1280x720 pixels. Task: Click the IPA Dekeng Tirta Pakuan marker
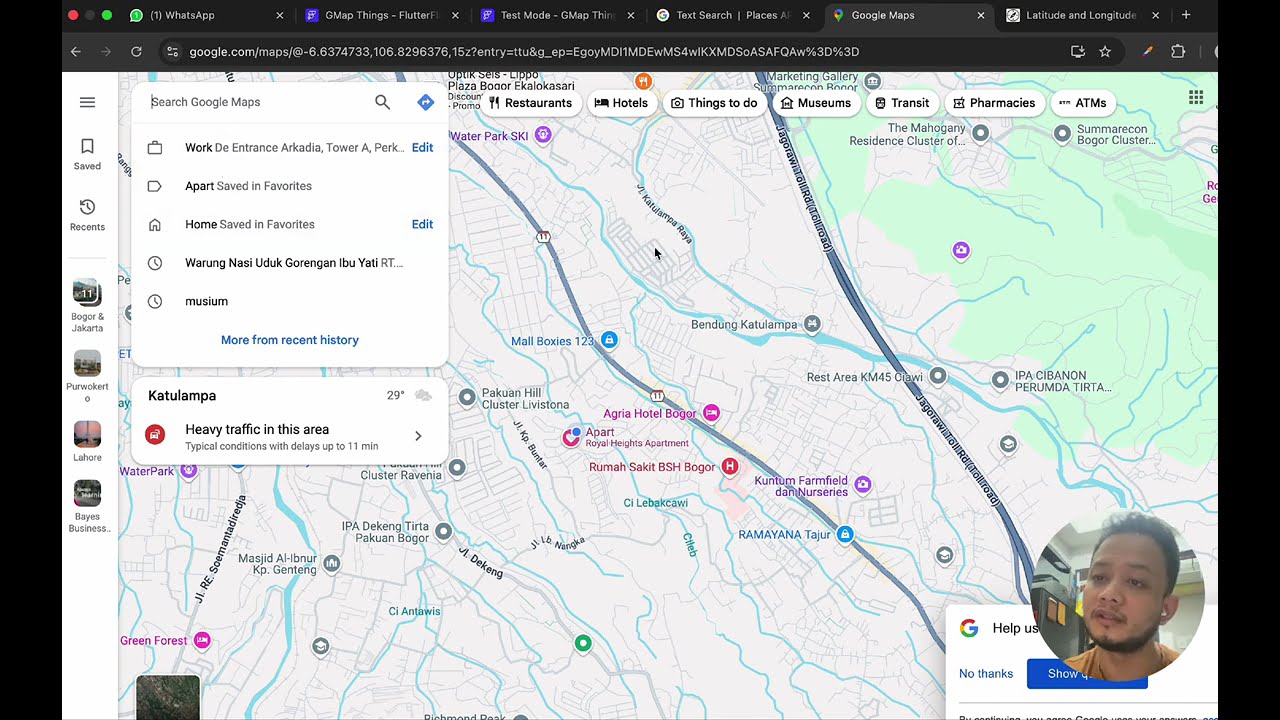[443, 531]
